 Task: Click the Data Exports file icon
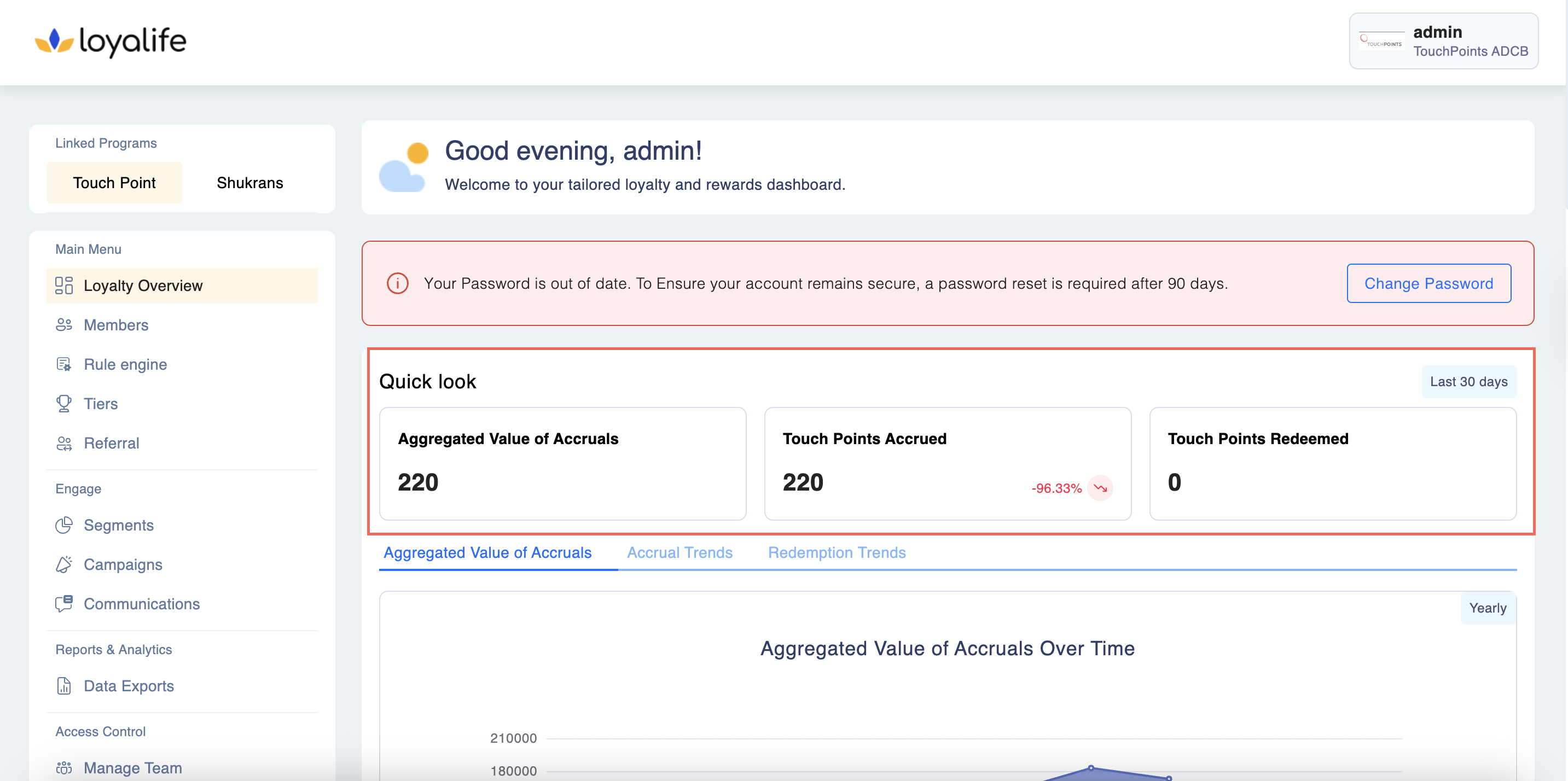point(64,685)
